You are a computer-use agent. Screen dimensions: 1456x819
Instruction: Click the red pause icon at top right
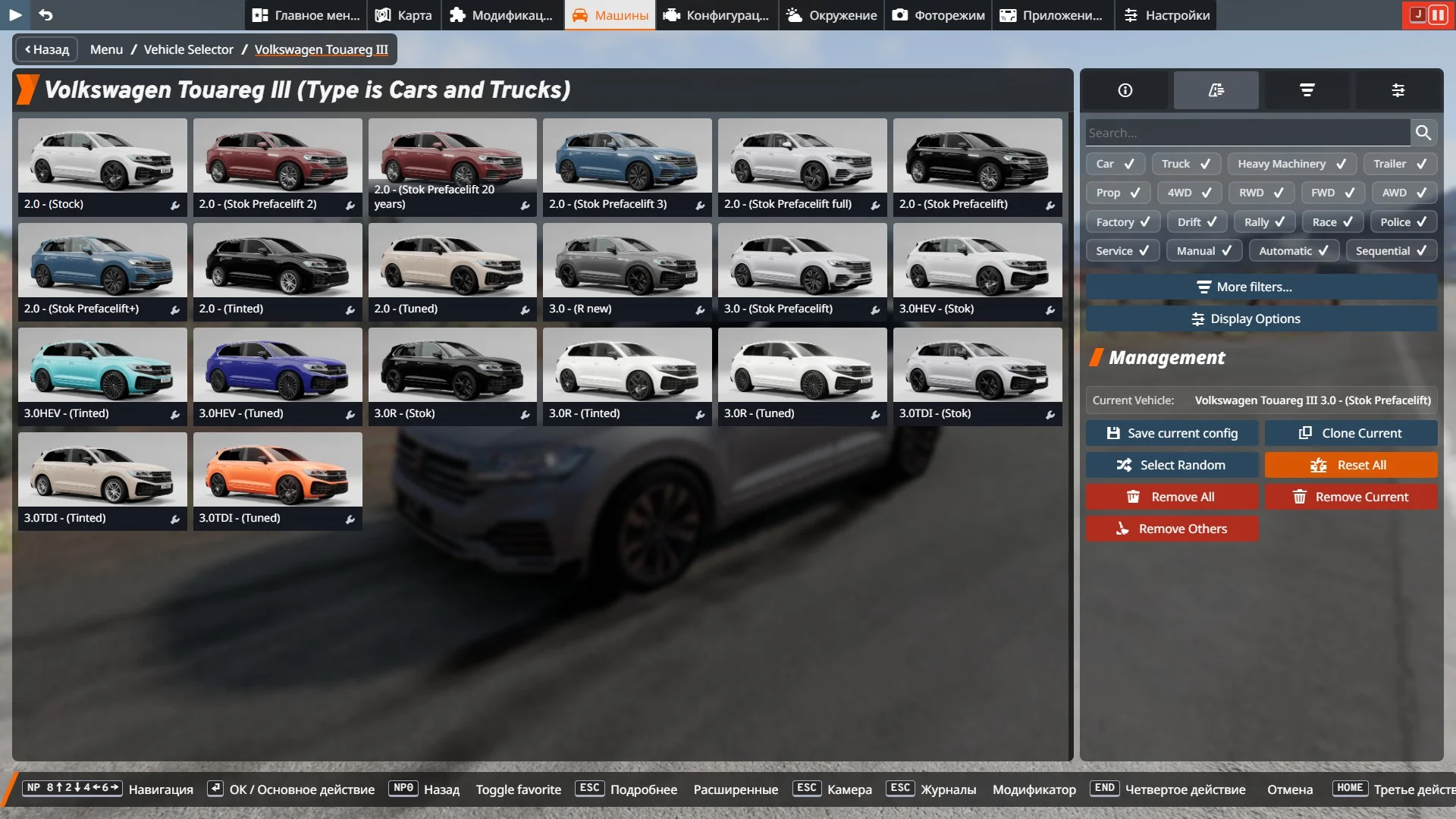pos(1437,14)
